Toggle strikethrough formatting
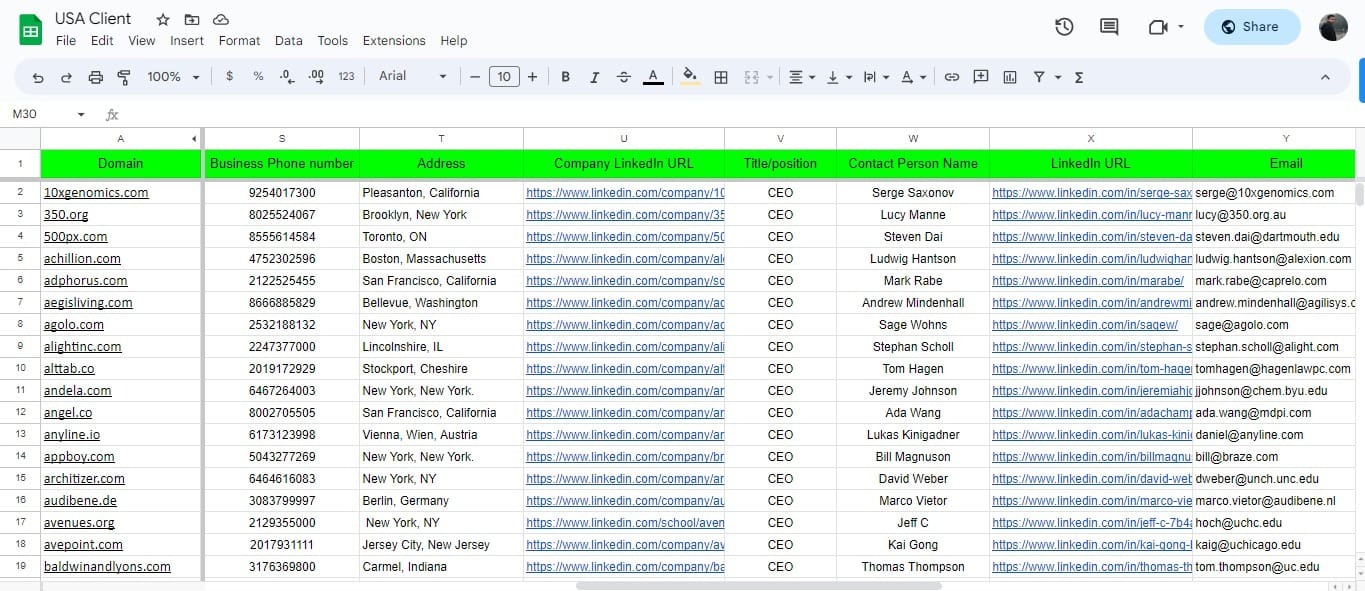Viewport: 1365px width, 591px height. 624,77
